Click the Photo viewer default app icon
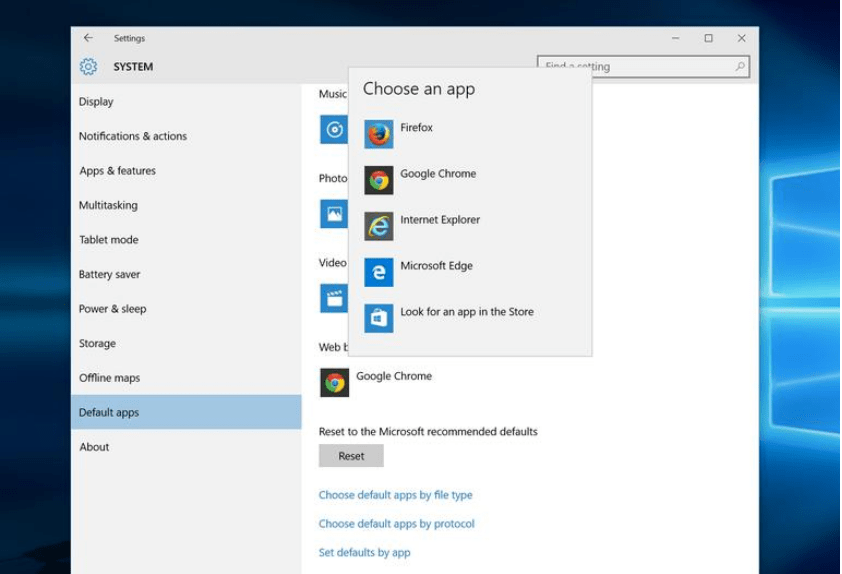The image size is (842, 574). coord(334,214)
